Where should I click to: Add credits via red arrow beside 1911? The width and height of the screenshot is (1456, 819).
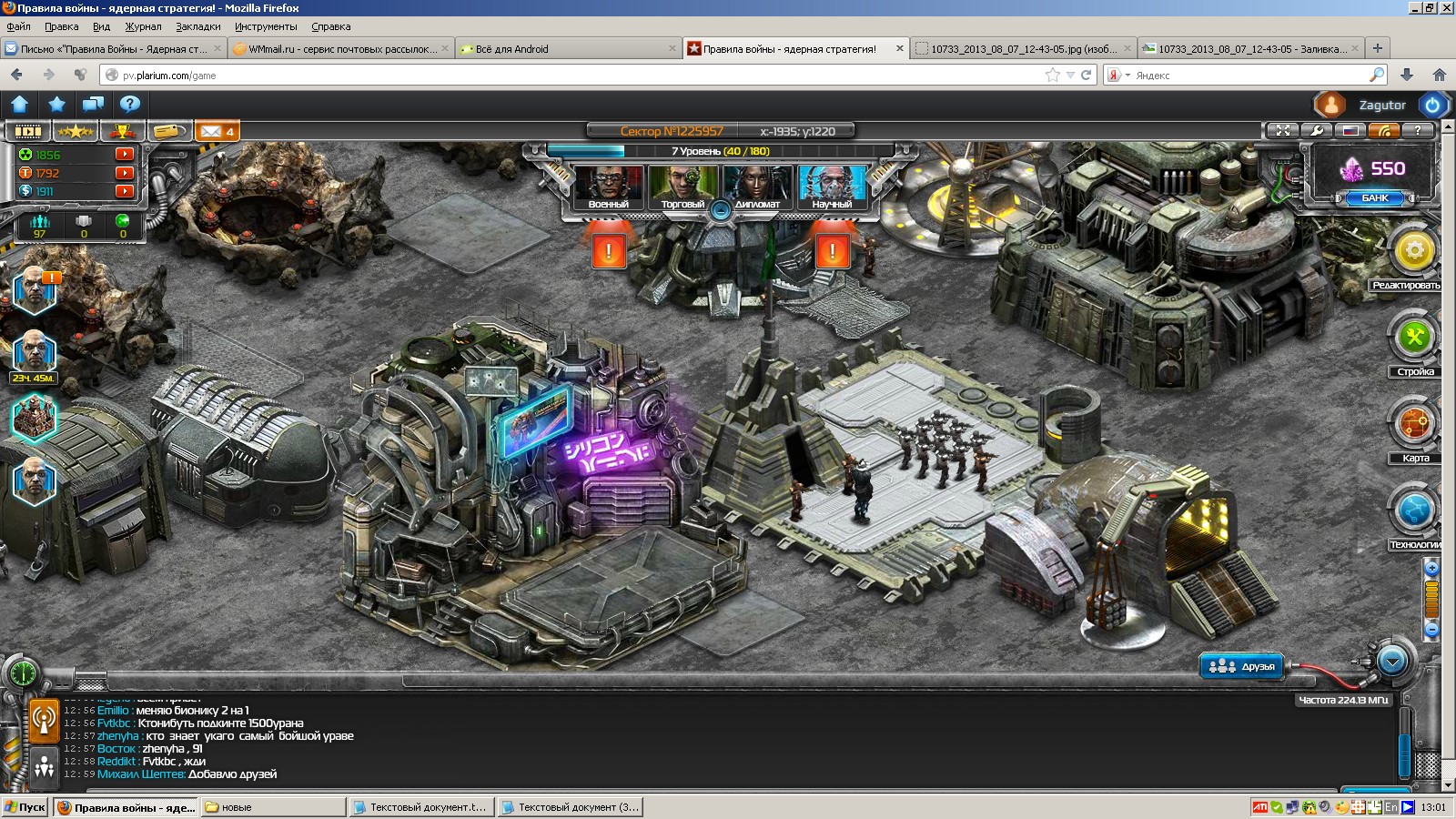tap(125, 191)
